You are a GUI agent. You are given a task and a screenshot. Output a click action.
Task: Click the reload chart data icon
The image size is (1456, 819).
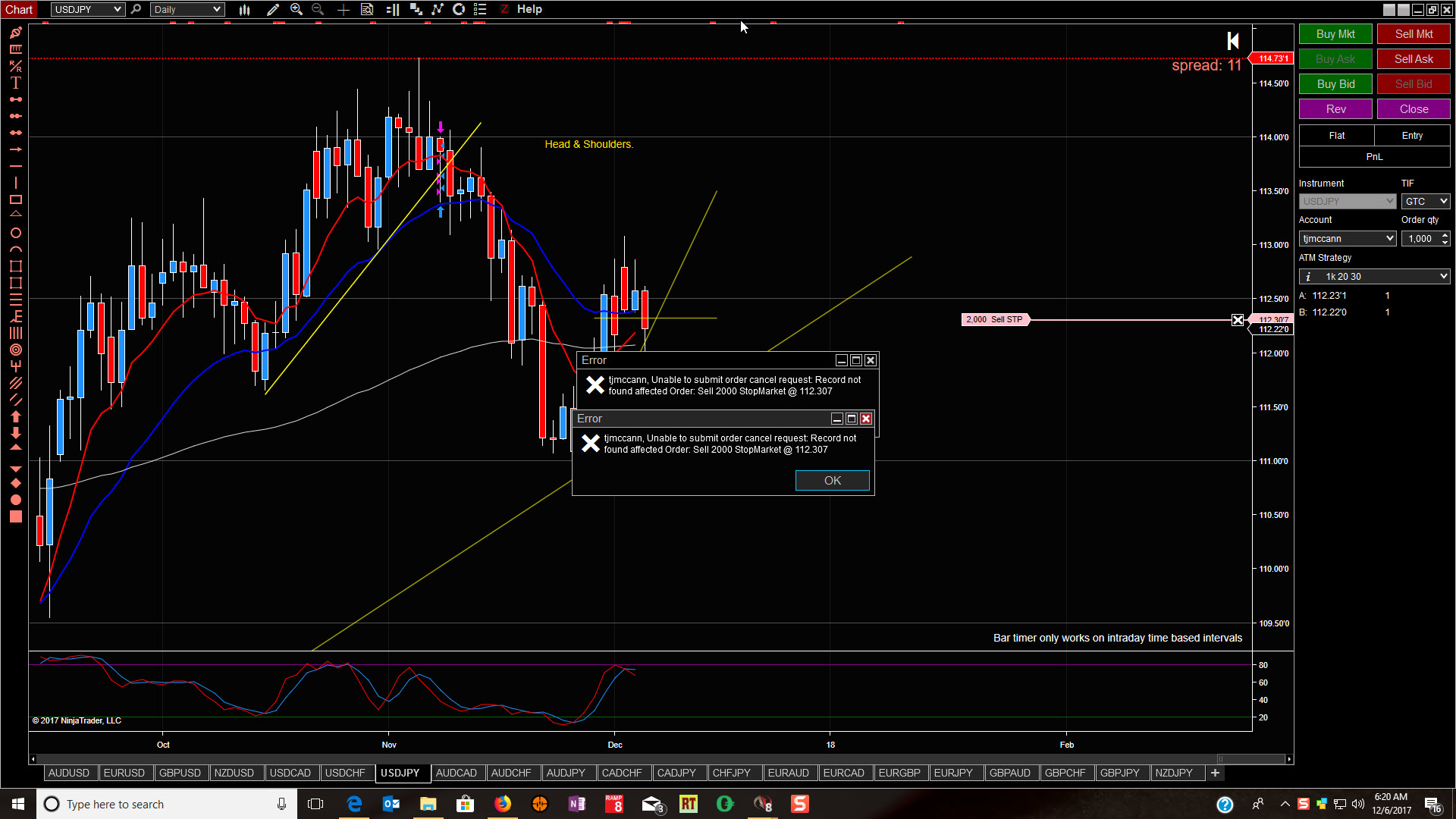tap(459, 10)
